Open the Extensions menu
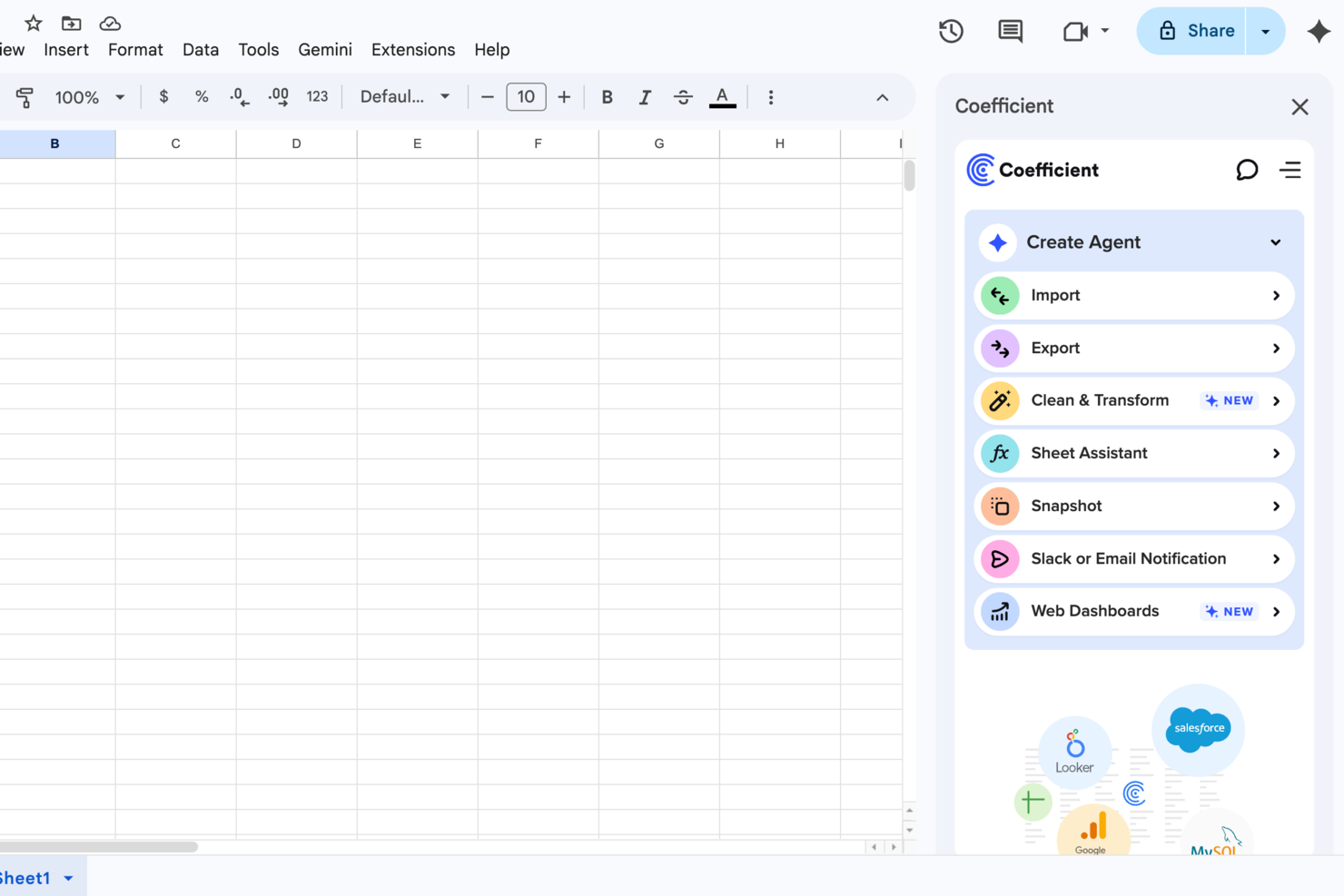 (x=413, y=50)
